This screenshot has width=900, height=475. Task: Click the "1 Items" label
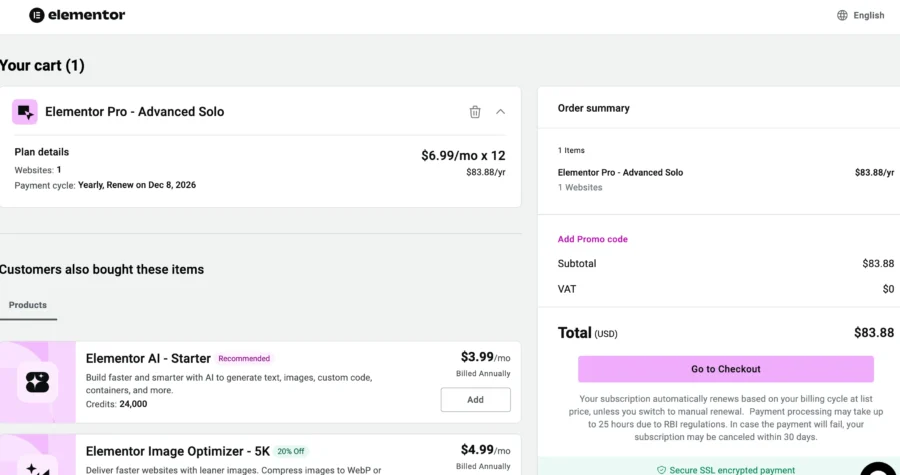point(571,150)
